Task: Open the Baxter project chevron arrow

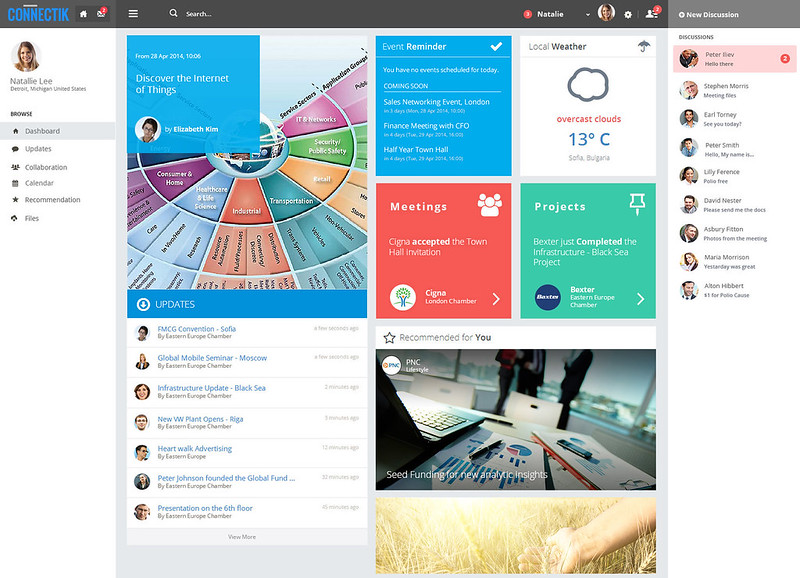Action: [641, 298]
